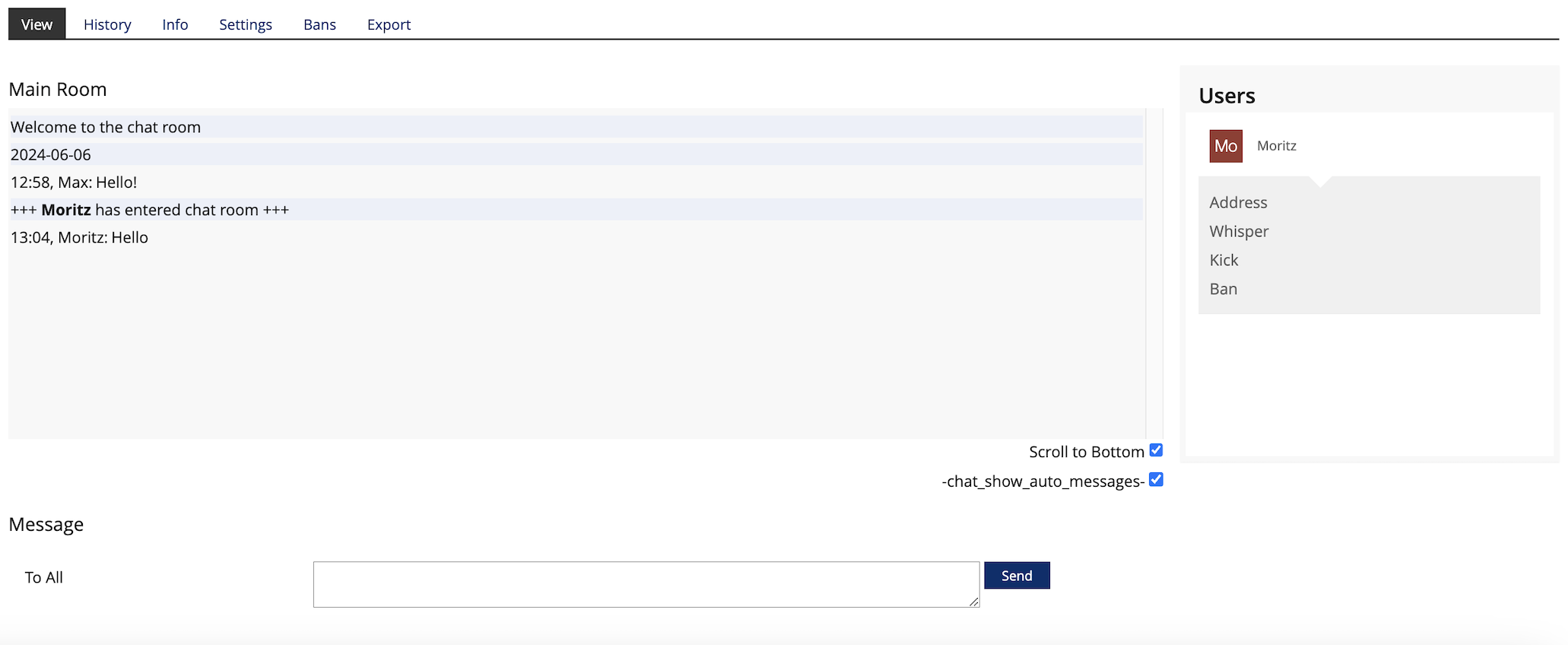
Task: Switch to the Info tab
Action: click(x=175, y=24)
